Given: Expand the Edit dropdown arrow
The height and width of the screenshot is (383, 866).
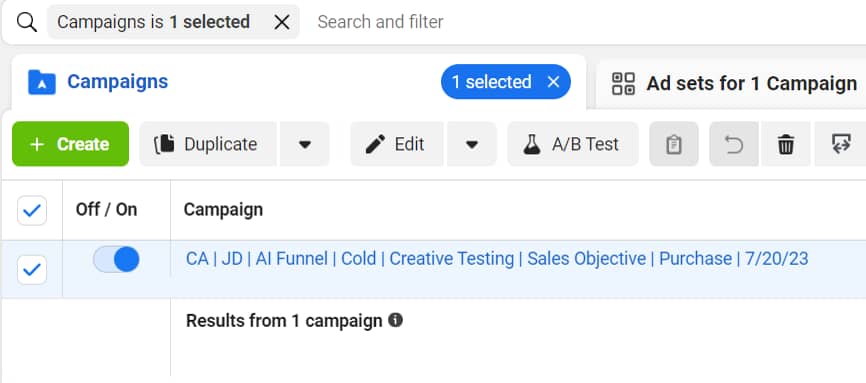Looking at the screenshot, I should 472,144.
